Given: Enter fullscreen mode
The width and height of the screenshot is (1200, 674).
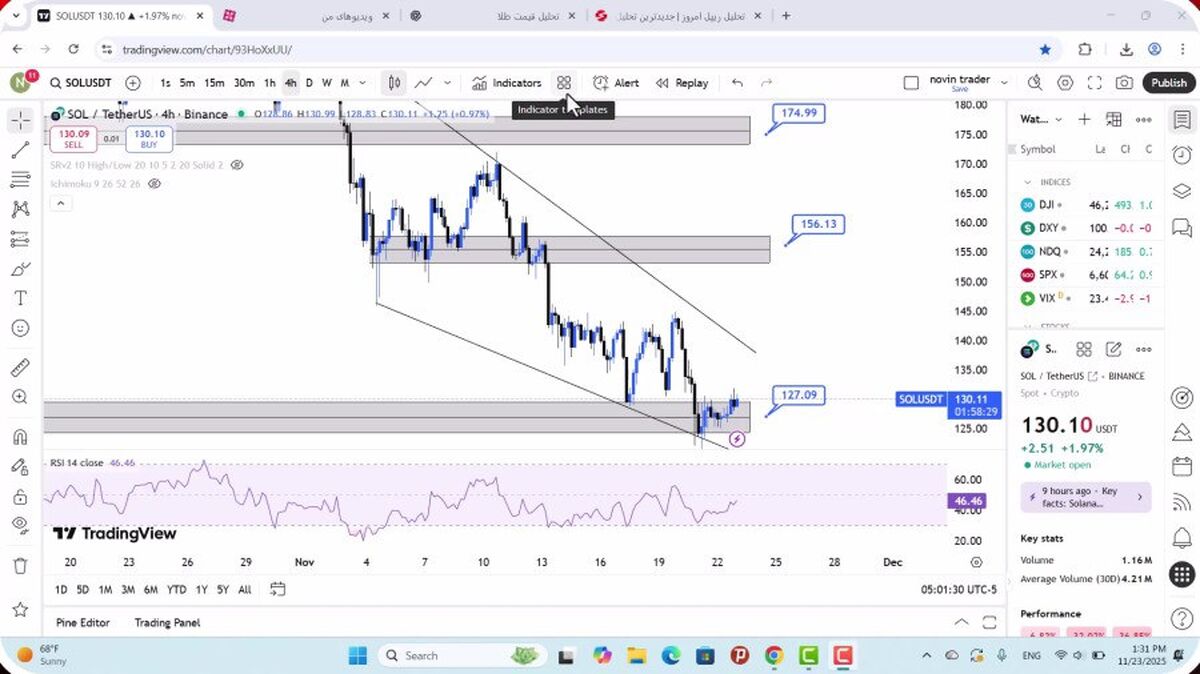Looking at the screenshot, I should click(x=1095, y=83).
